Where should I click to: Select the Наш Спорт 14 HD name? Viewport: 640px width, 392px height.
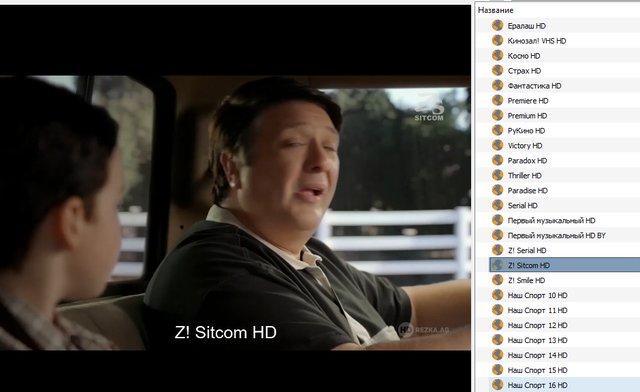537,355
